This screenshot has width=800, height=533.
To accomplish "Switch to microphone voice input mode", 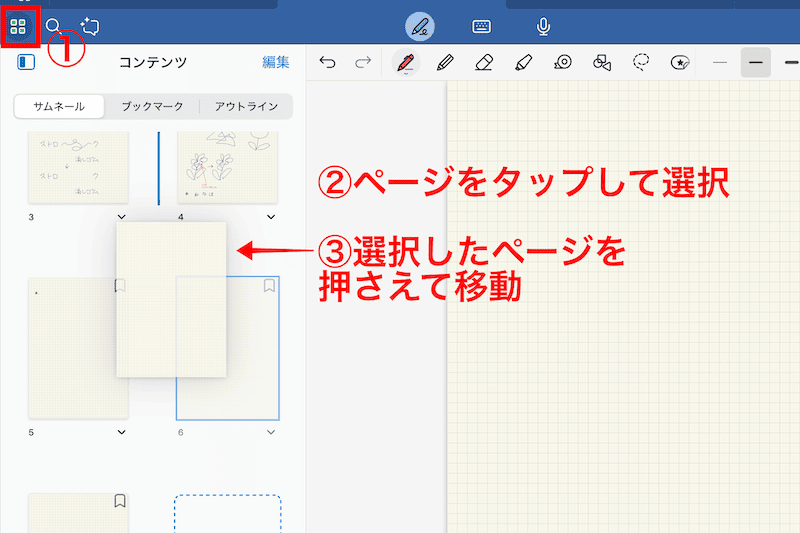I will pyautogui.click(x=544, y=27).
